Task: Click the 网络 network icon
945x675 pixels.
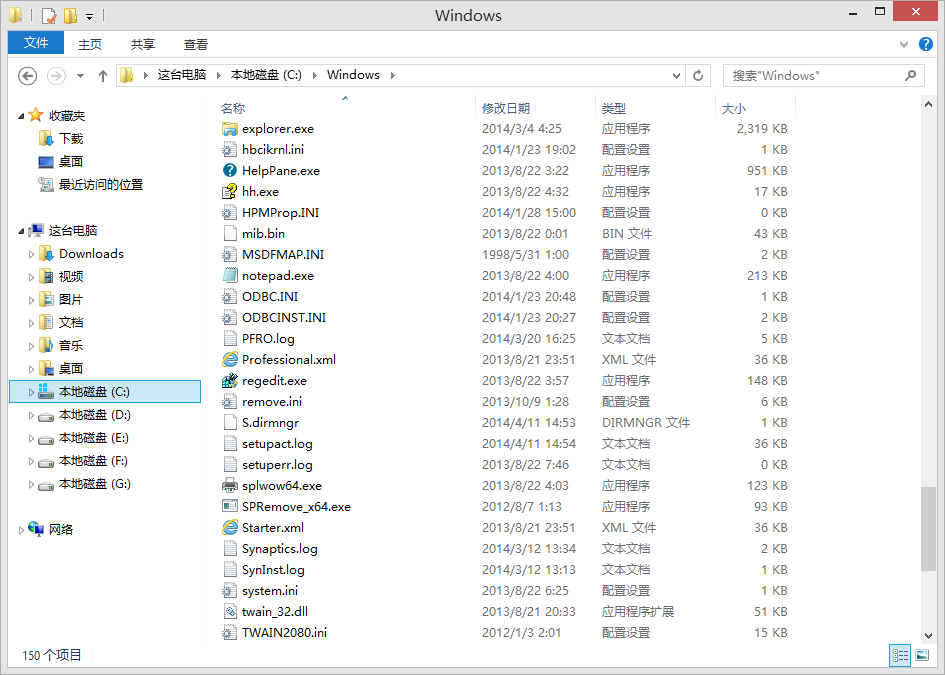Action: click(36, 529)
